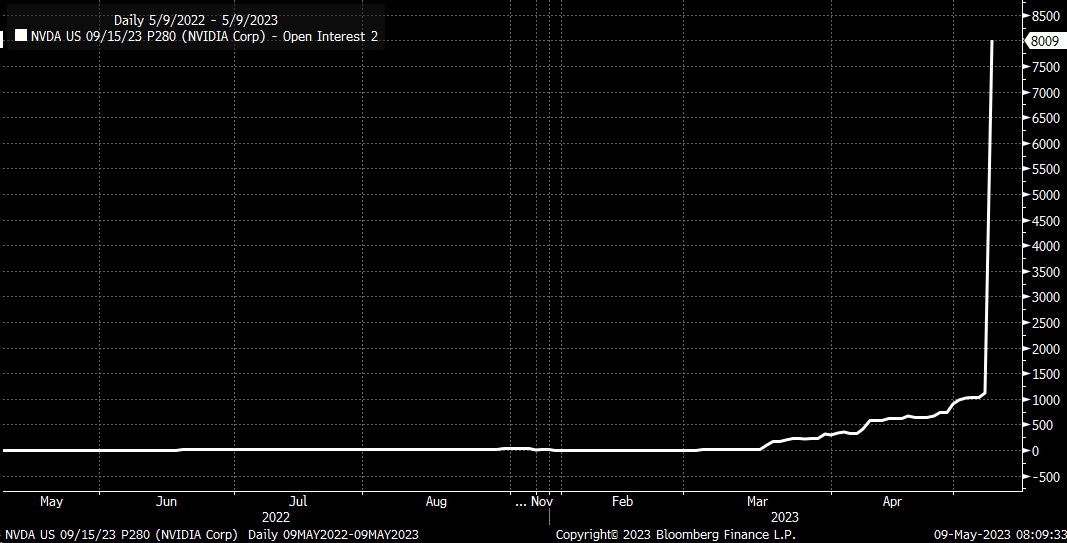Click the Mar label on the time axis

[x=757, y=501]
